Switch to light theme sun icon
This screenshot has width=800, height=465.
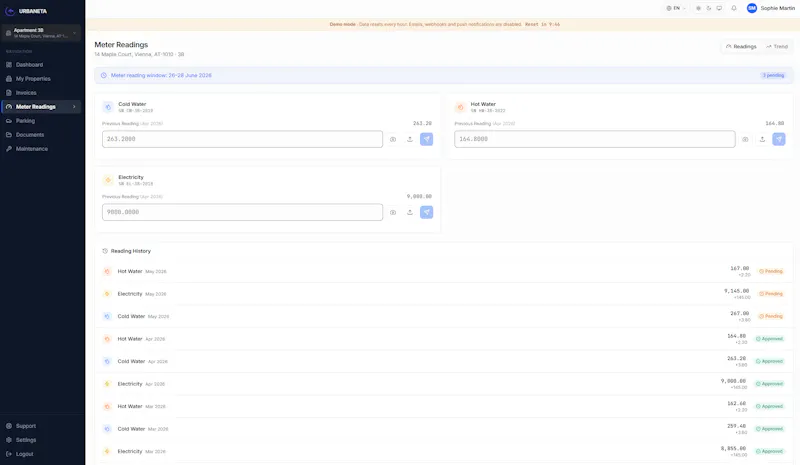pyautogui.click(x=698, y=8)
